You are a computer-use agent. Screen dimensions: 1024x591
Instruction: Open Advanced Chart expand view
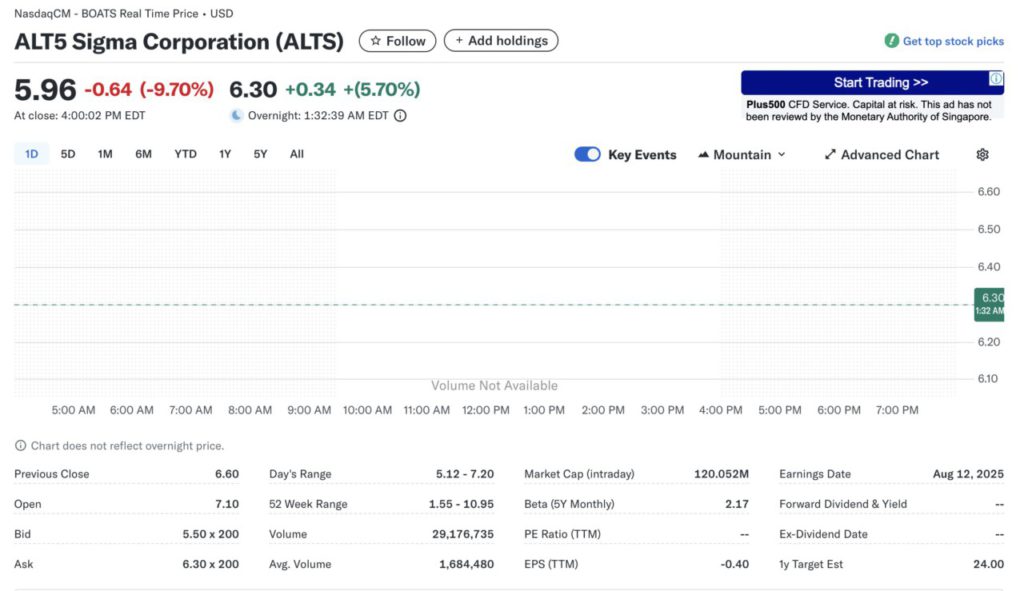point(881,155)
